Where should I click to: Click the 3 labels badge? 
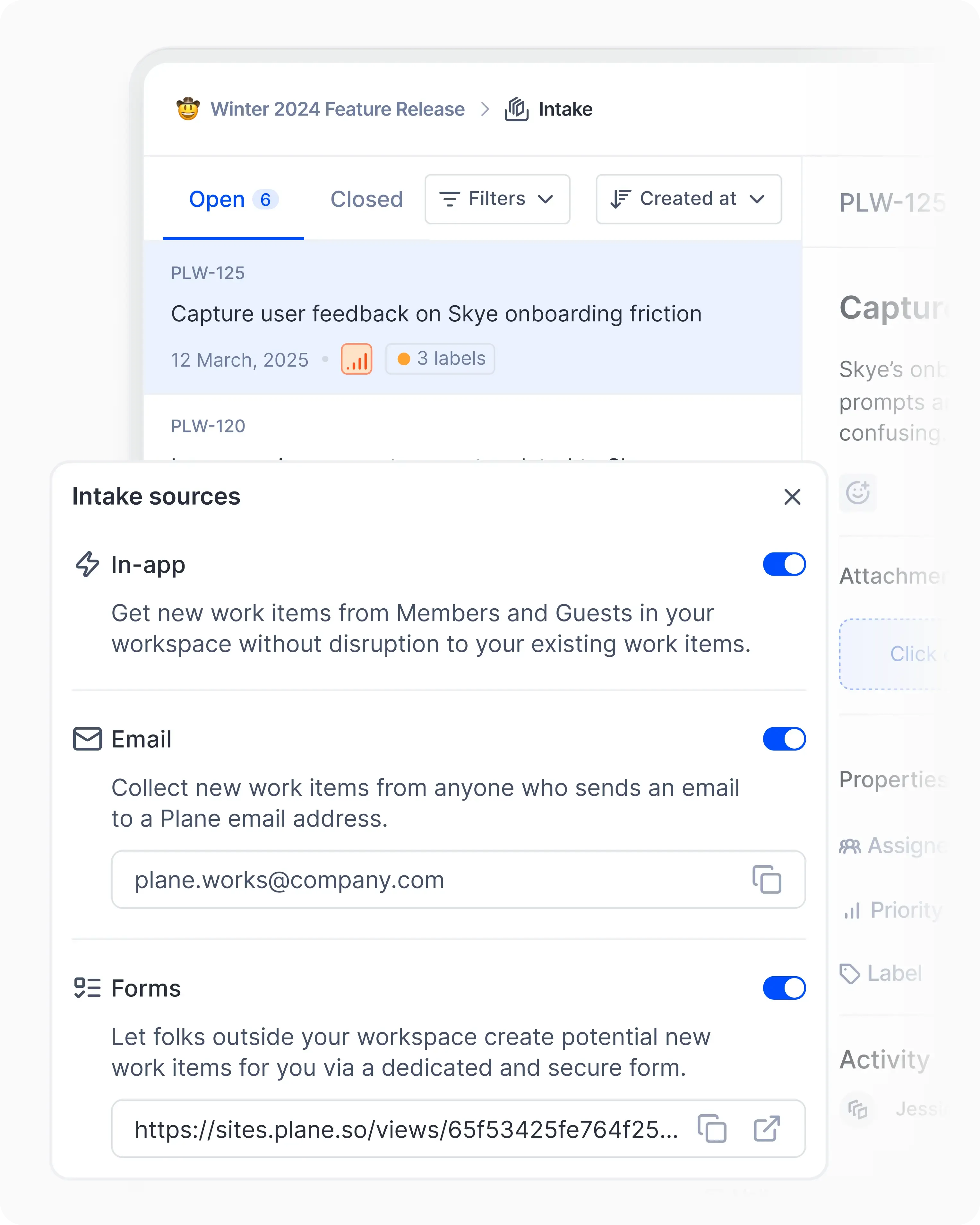tap(440, 359)
